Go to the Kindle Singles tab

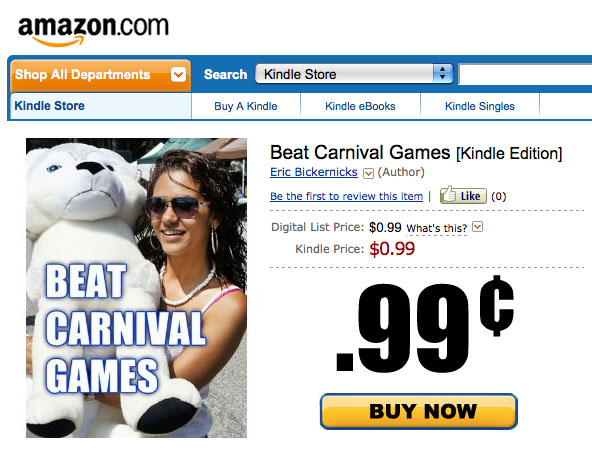tap(479, 106)
